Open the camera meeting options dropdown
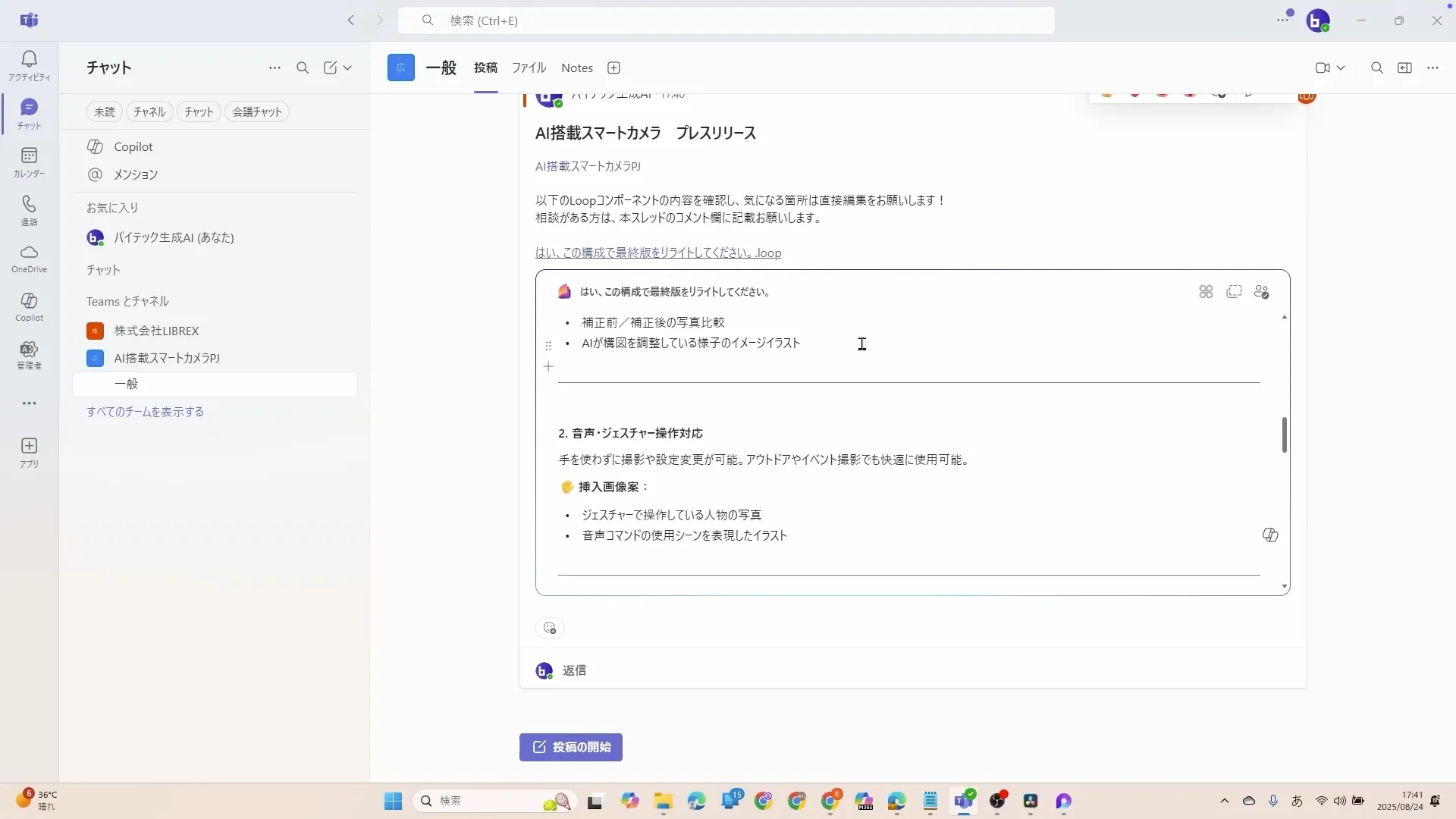The image size is (1456, 819). pos(1342,67)
